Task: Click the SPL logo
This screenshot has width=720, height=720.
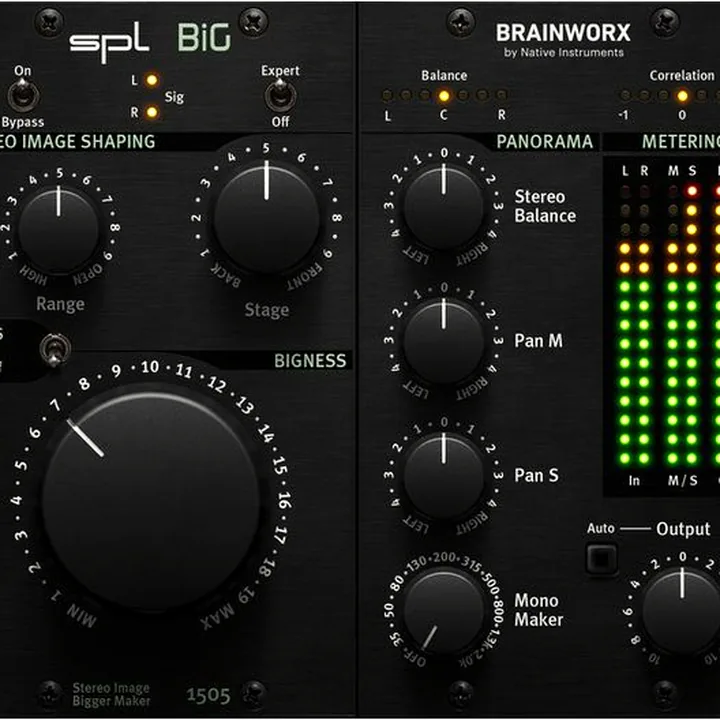Action: click(109, 42)
